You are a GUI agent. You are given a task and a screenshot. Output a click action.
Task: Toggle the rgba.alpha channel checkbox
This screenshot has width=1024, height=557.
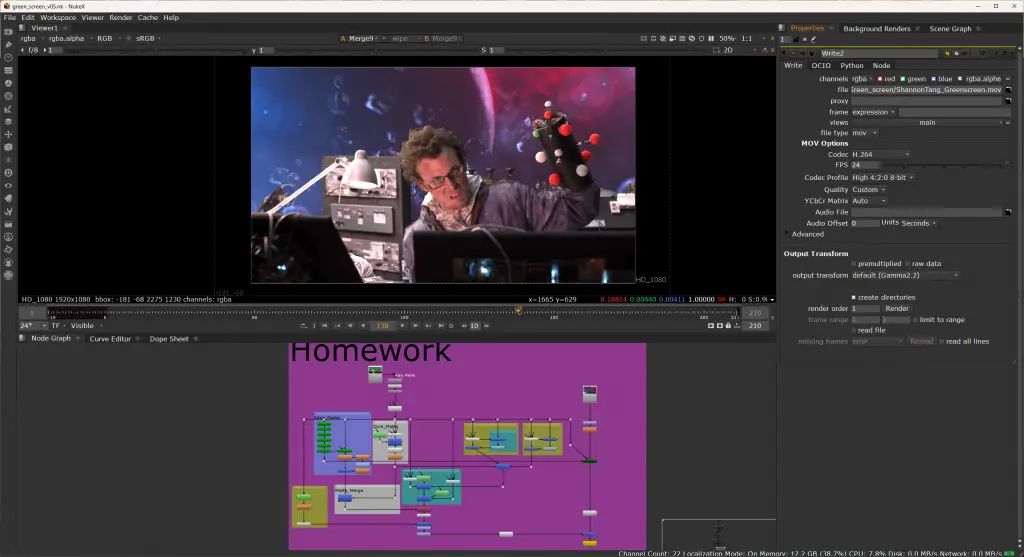[x=960, y=79]
